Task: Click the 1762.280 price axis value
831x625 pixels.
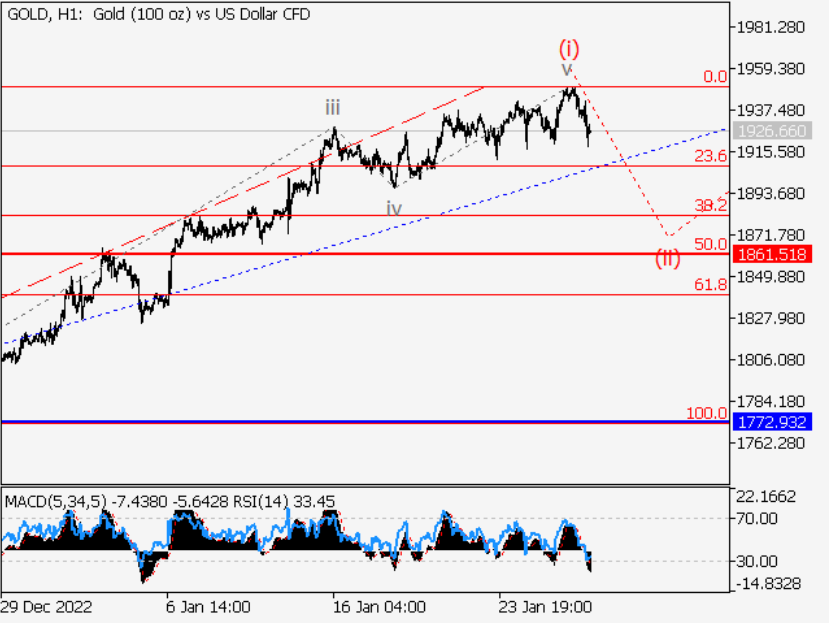Action: 771,443
